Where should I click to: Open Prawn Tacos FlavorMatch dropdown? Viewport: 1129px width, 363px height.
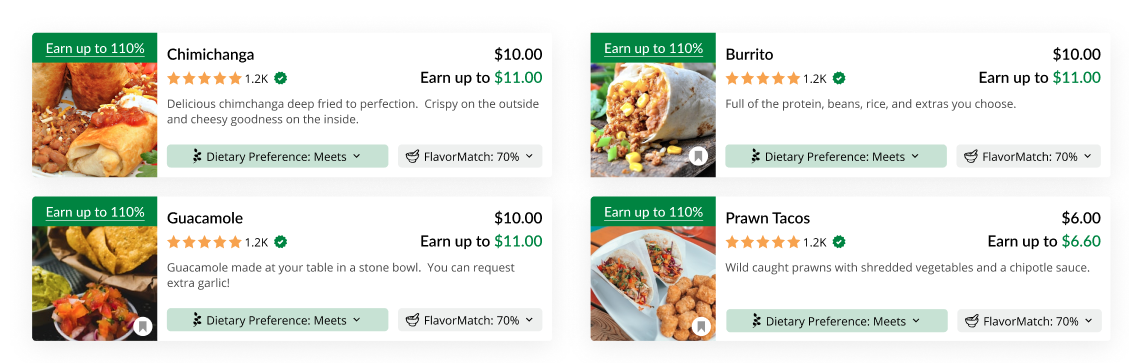1029,321
